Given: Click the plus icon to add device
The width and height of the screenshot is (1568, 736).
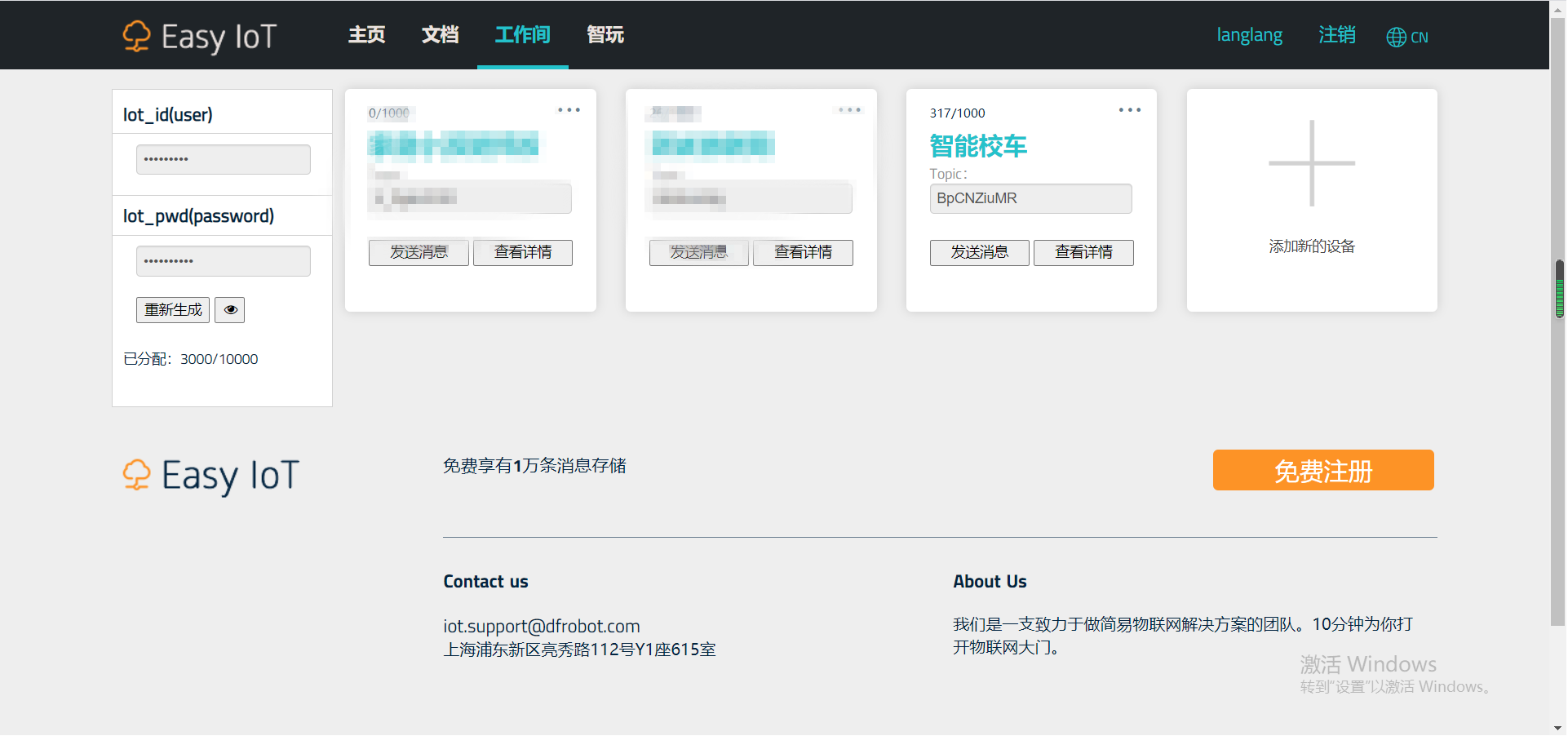Looking at the screenshot, I should click(x=1312, y=163).
